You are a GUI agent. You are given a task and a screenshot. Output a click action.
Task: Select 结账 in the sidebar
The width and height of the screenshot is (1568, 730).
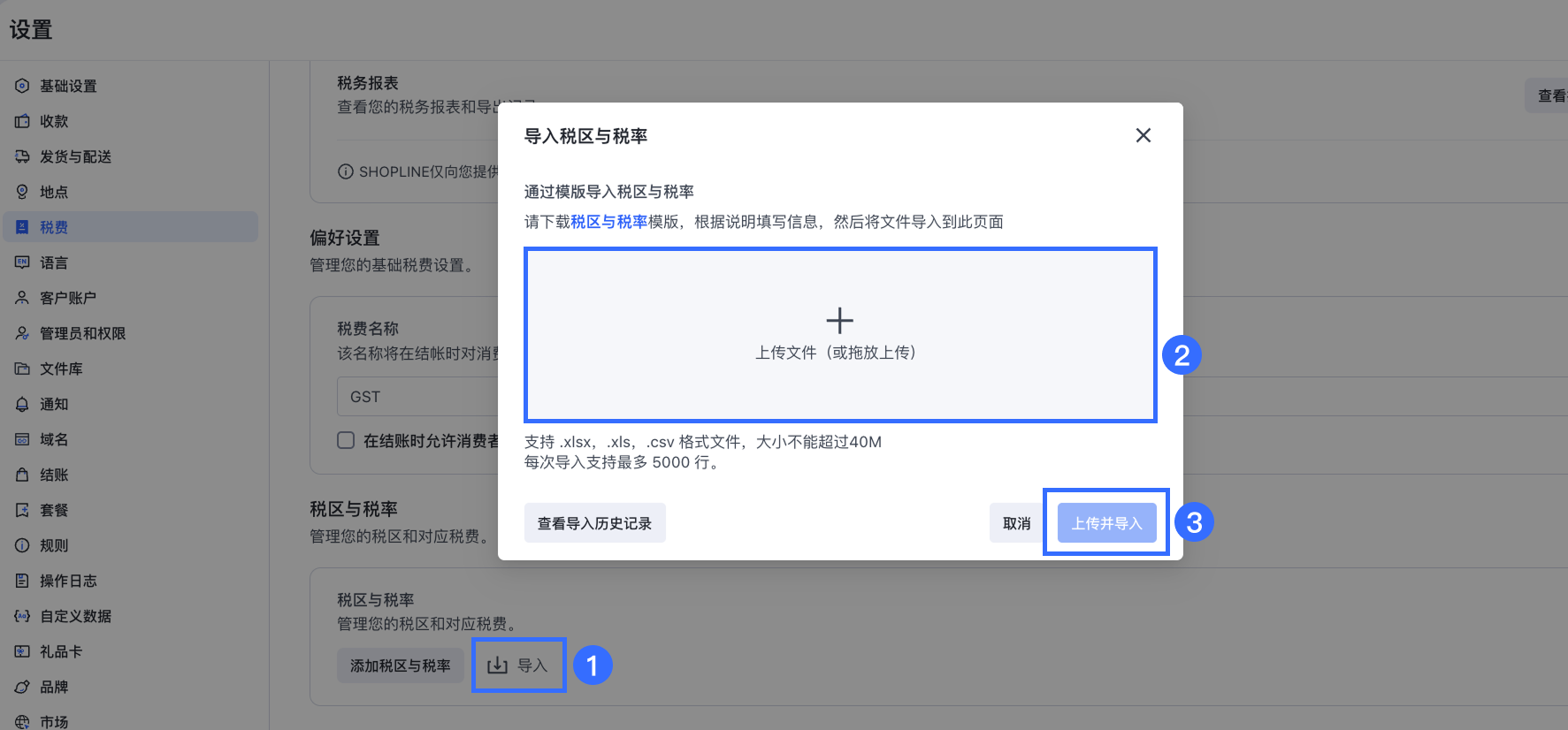[x=131, y=475]
